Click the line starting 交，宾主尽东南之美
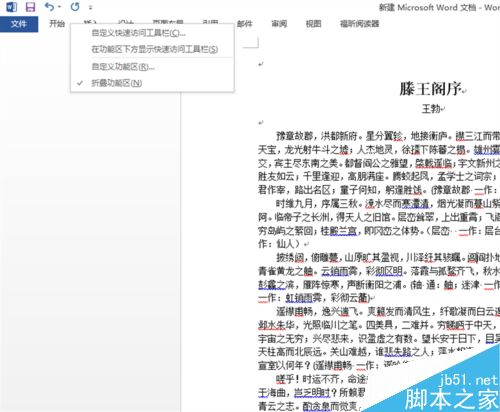The height and width of the screenshot is (412, 500). coord(379,163)
